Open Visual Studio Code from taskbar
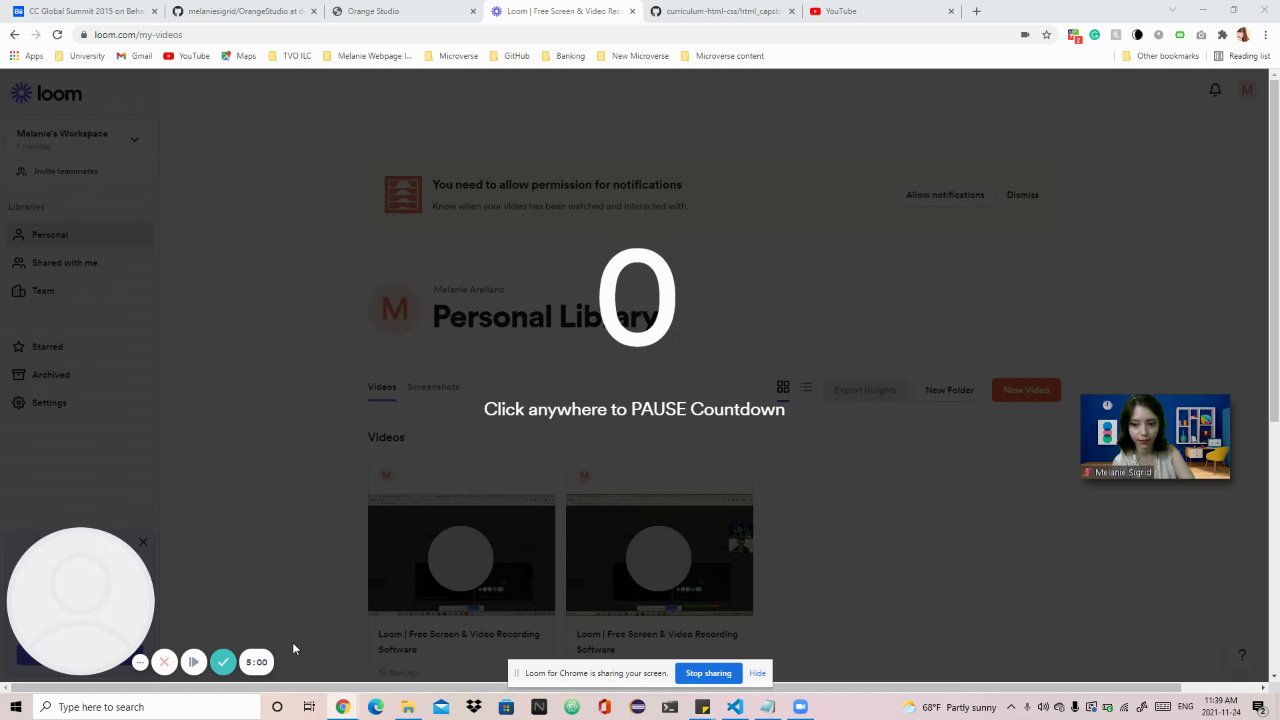 (x=735, y=707)
